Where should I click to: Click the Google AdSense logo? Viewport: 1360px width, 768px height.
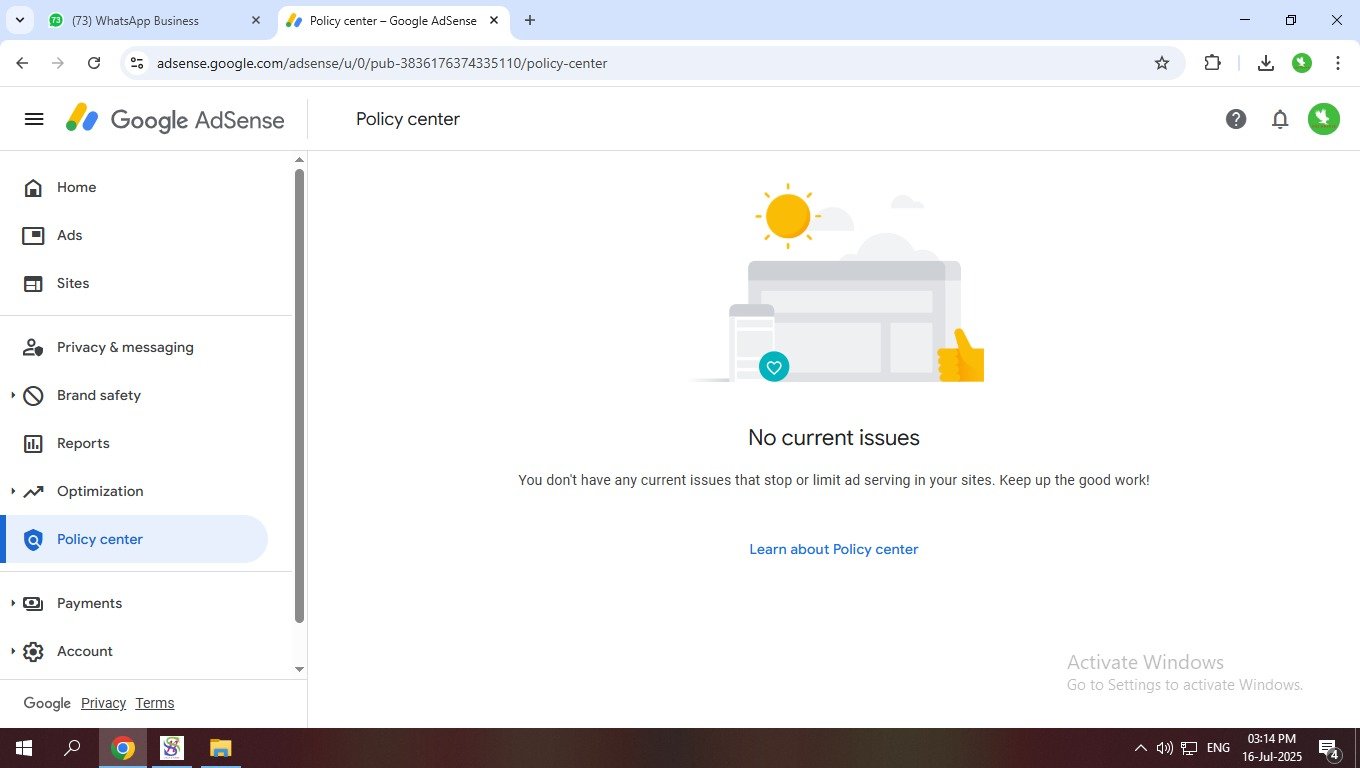[x=176, y=119]
